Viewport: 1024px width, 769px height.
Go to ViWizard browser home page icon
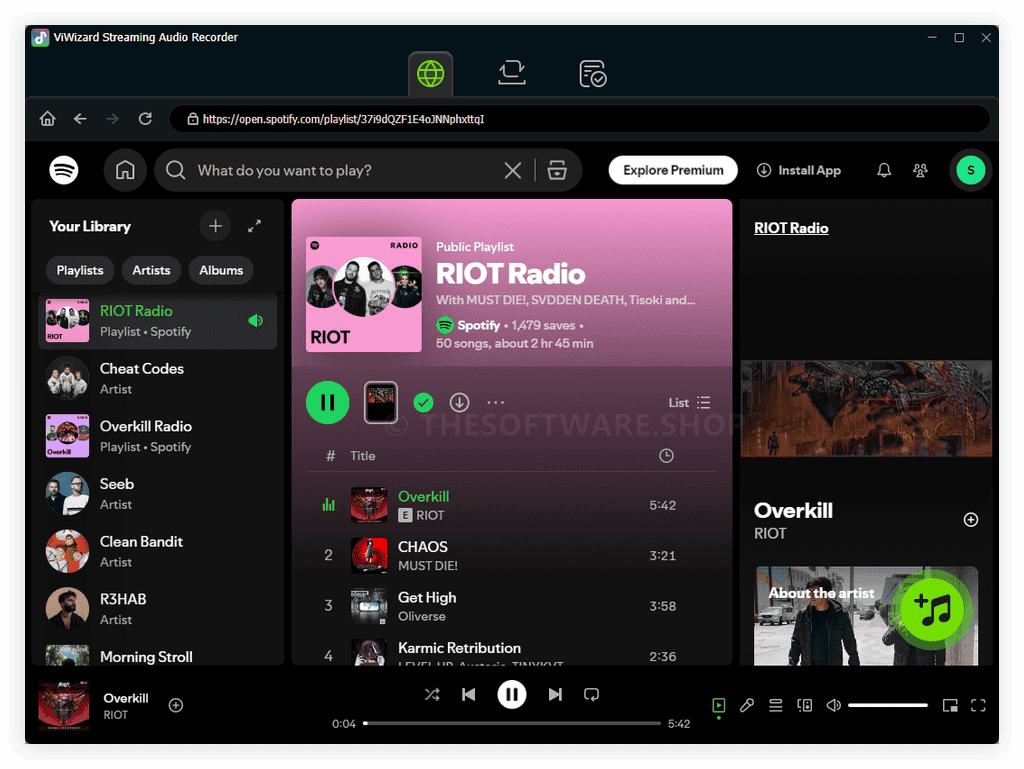pyautogui.click(x=48, y=119)
